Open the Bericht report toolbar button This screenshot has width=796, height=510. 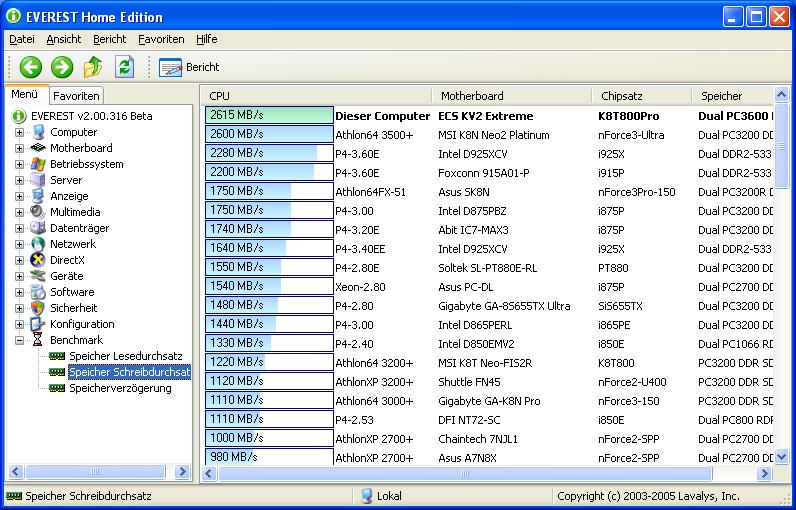click(189, 67)
